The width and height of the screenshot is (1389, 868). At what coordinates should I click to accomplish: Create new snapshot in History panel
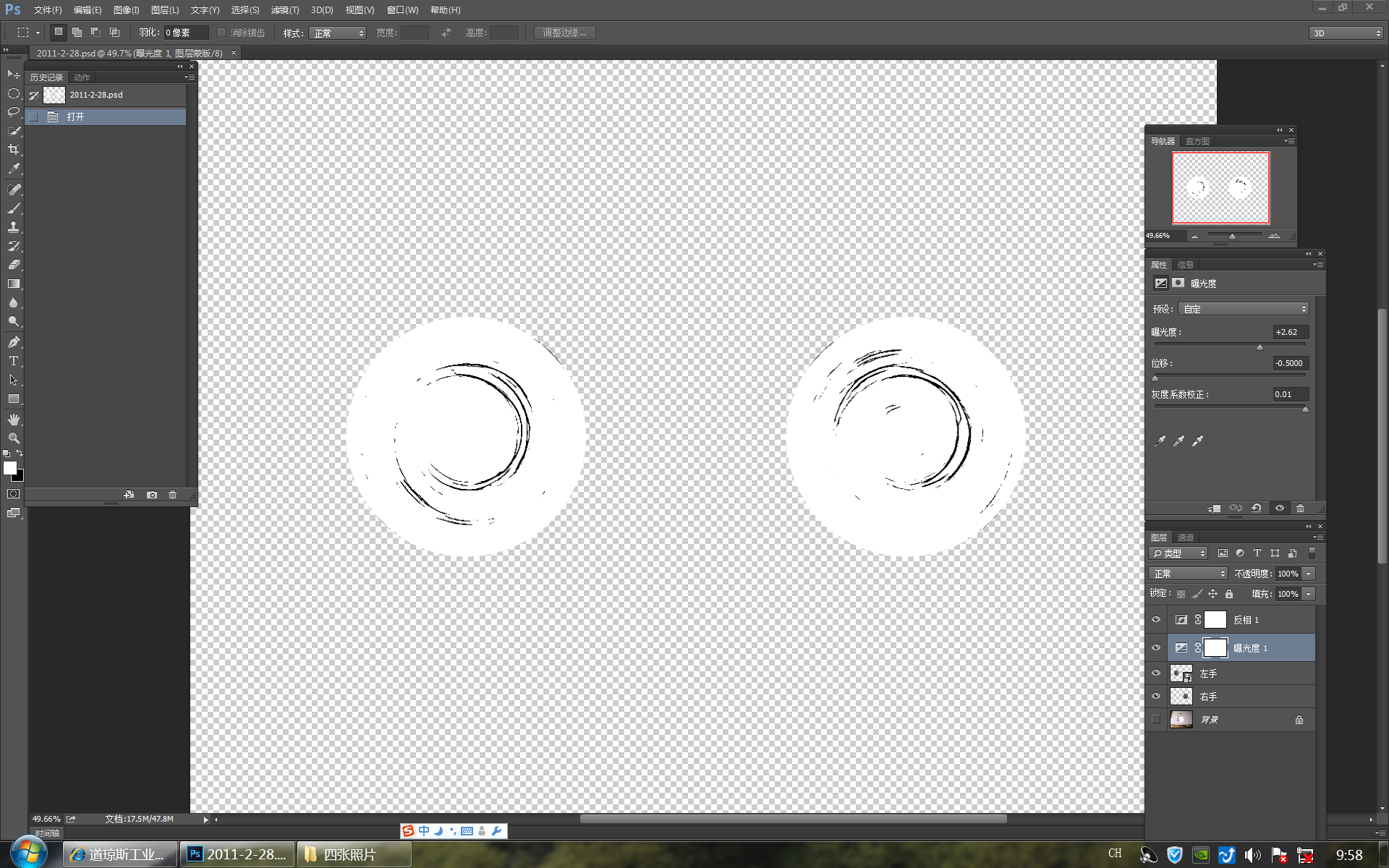(151, 495)
